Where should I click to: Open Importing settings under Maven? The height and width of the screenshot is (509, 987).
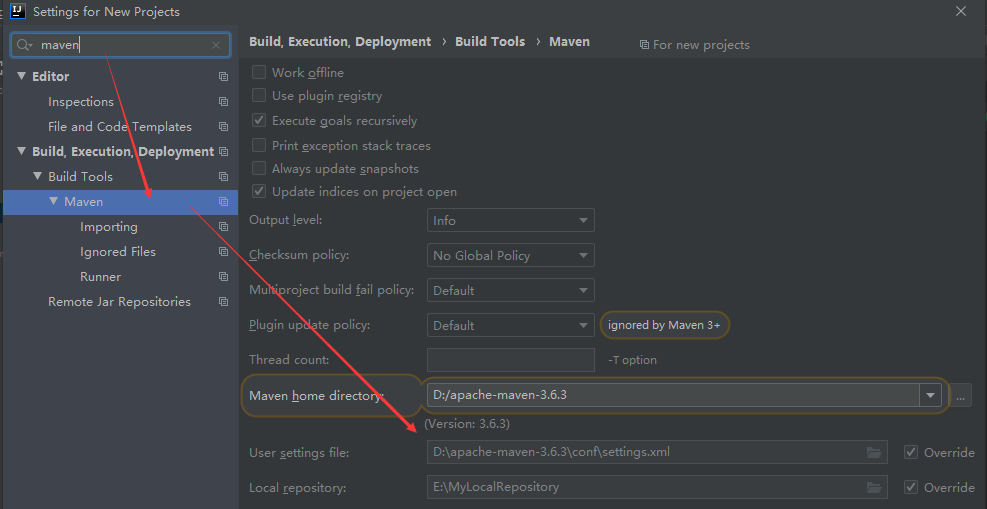tap(108, 227)
